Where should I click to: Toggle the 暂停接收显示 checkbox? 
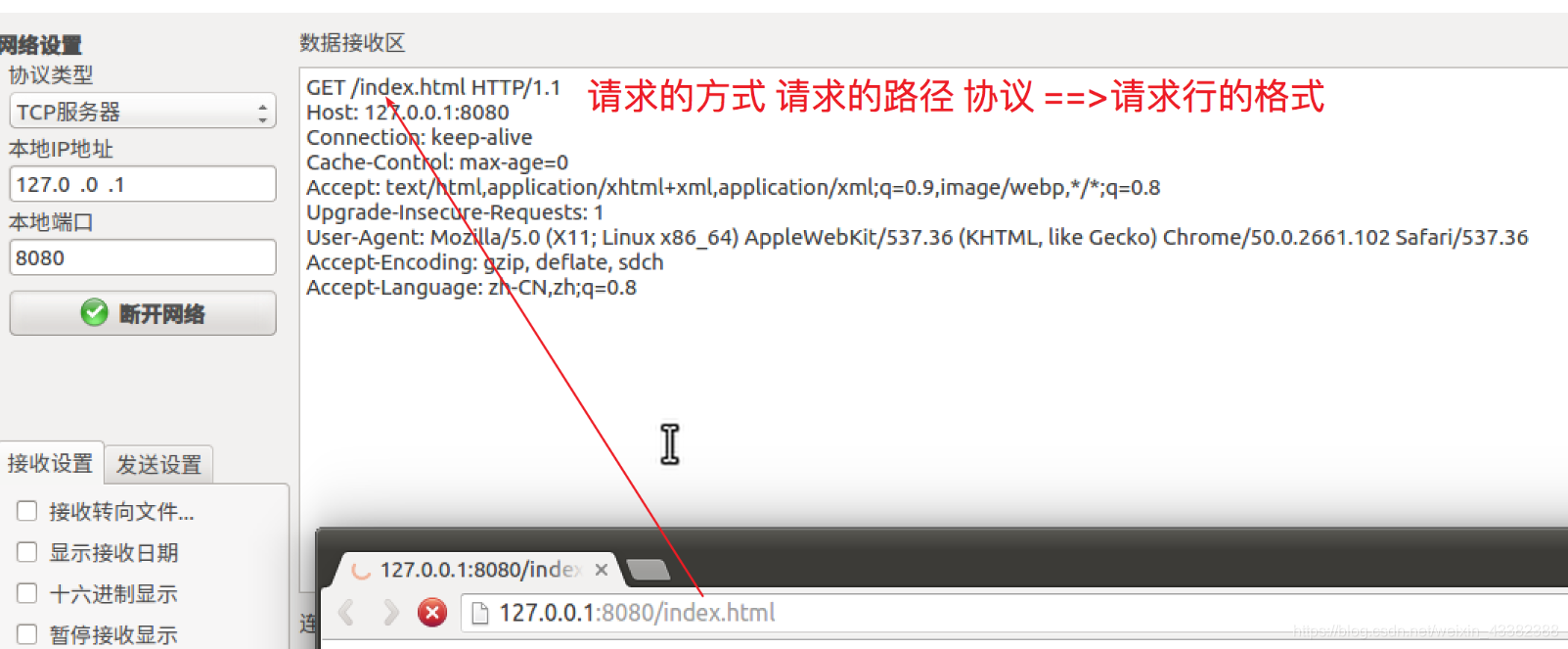(x=27, y=634)
